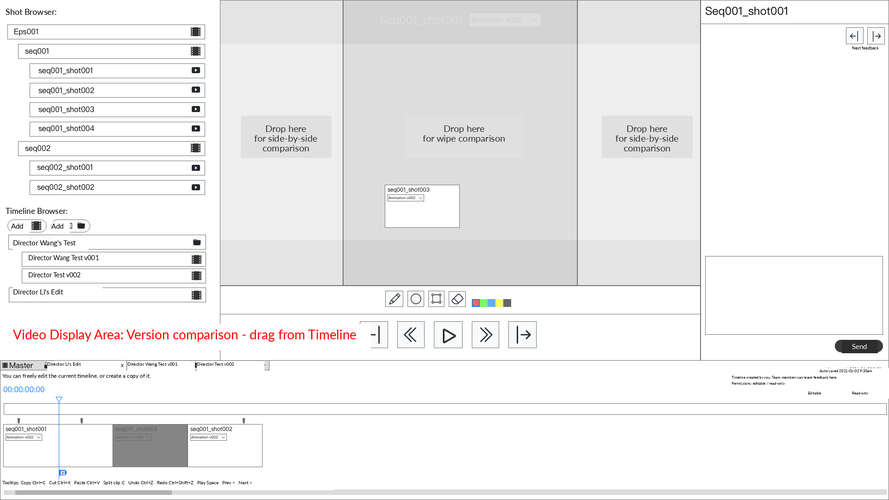Click play icon on seq001_shot004 row
Viewport: 889px width, 500px height.
point(196,129)
